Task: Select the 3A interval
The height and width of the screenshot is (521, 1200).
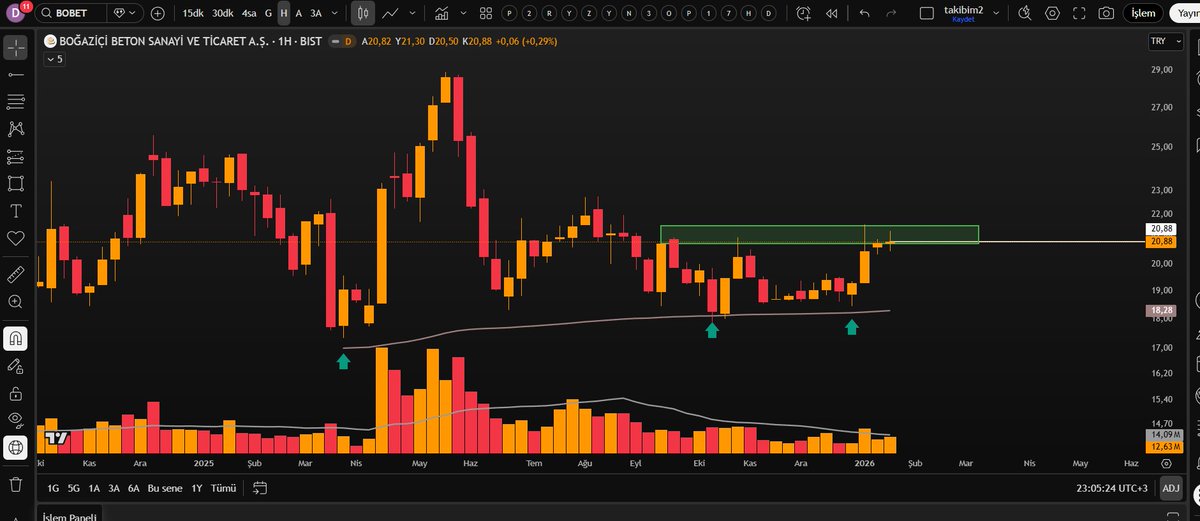Action: pyautogui.click(x=316, y=13)
